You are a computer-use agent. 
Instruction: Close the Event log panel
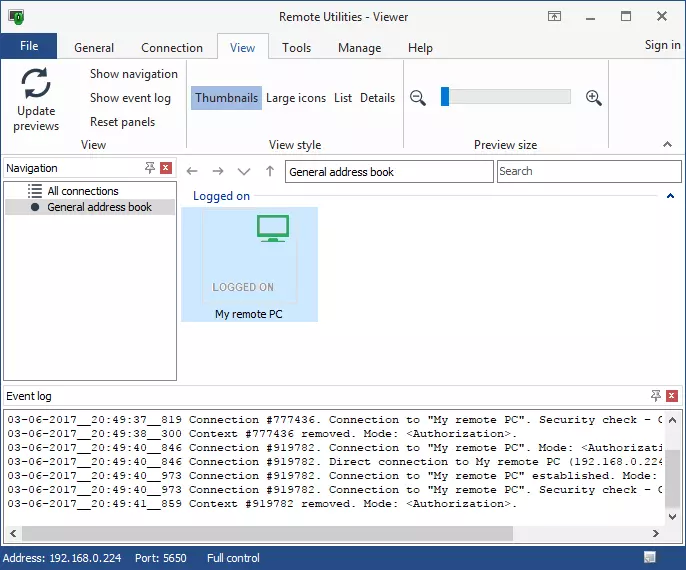pos(672,396)
